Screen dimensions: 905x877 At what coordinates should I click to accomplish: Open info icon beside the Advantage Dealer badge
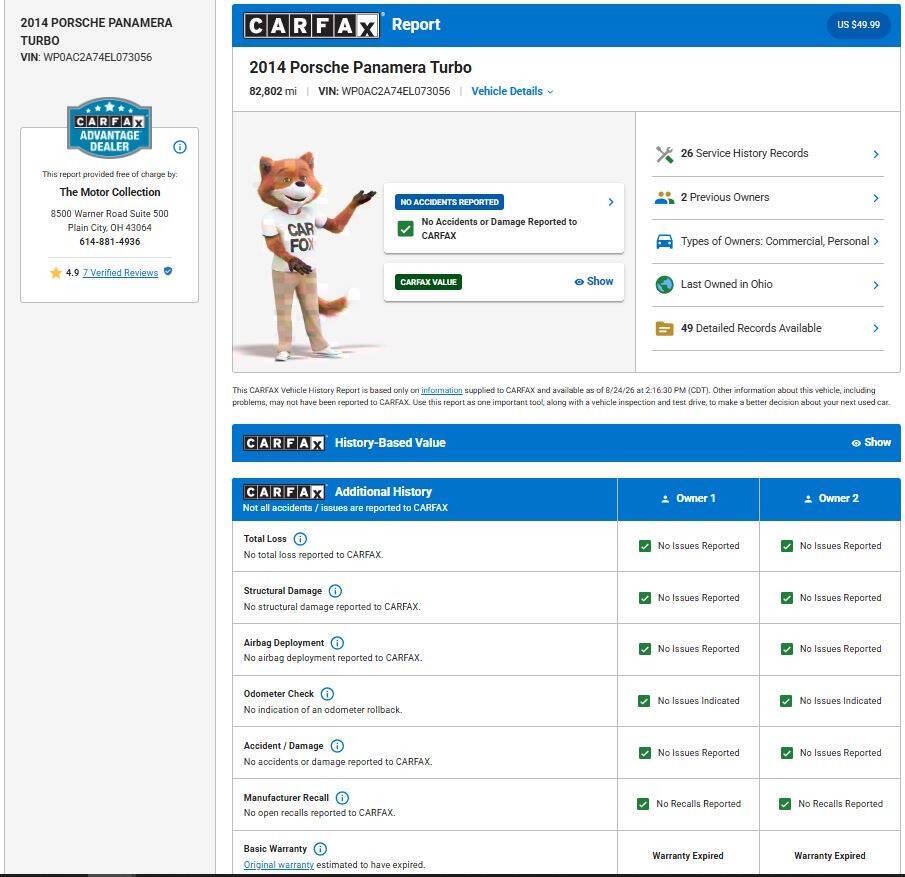click(180, 147)
